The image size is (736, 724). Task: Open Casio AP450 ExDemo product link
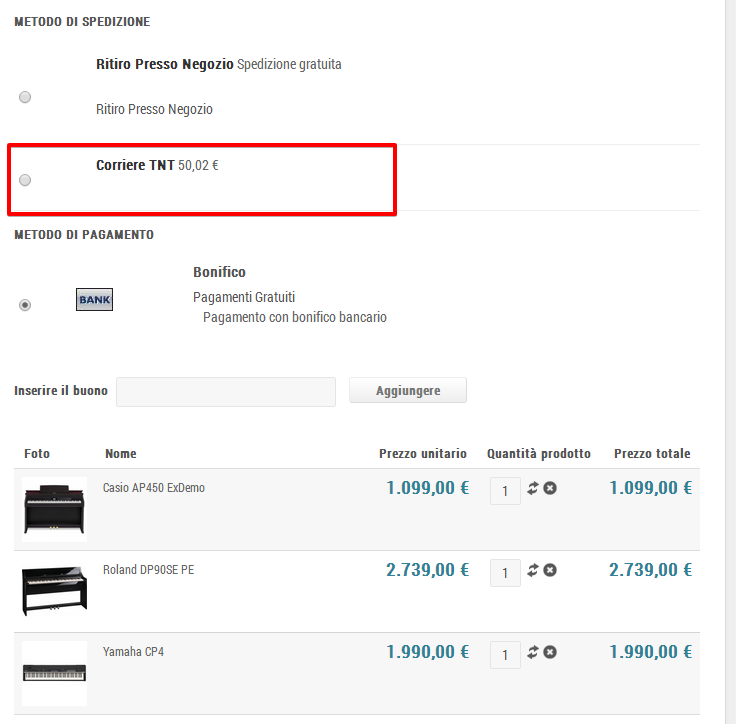[x=153, y=488]
